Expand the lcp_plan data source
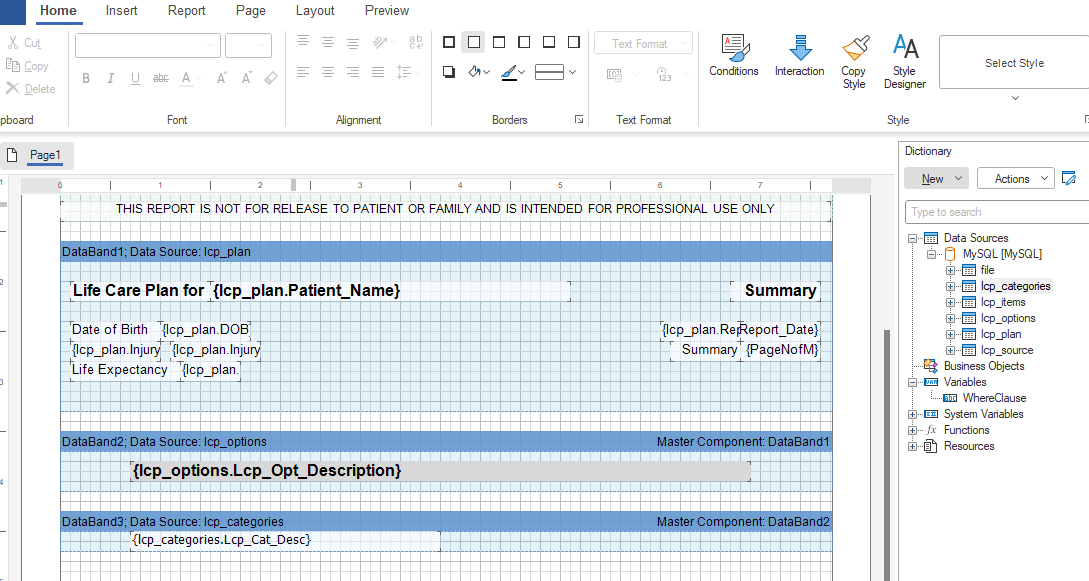This screenshot has height=581, width=1089. pyautogui.click(x=950, y=334)
